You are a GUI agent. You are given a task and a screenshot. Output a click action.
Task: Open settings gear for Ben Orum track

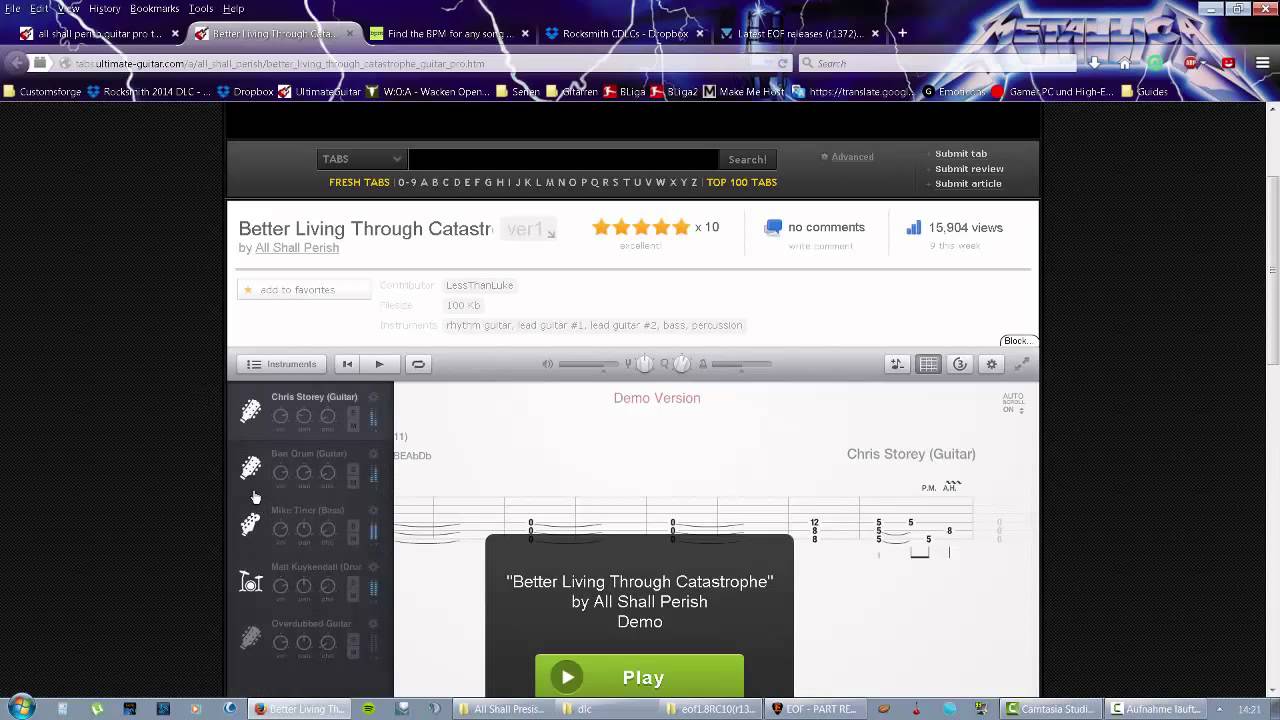pyautogui.click(x=373, y=454)
